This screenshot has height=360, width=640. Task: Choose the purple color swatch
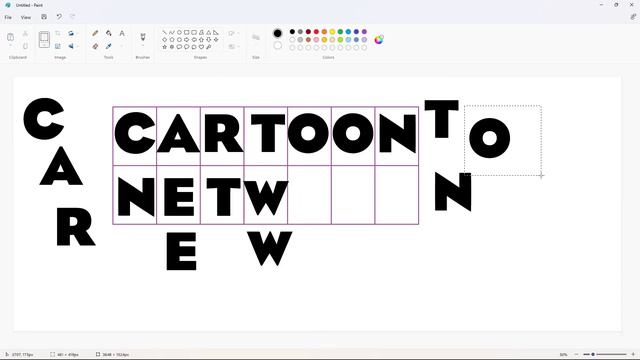[x=364, y=31]
